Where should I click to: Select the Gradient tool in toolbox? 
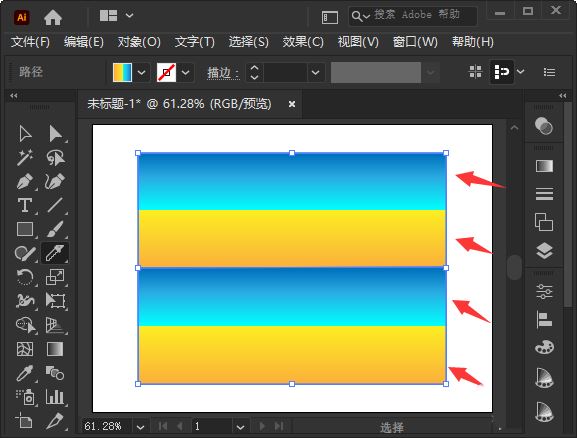pyautogui.click(x=55, y=349)
